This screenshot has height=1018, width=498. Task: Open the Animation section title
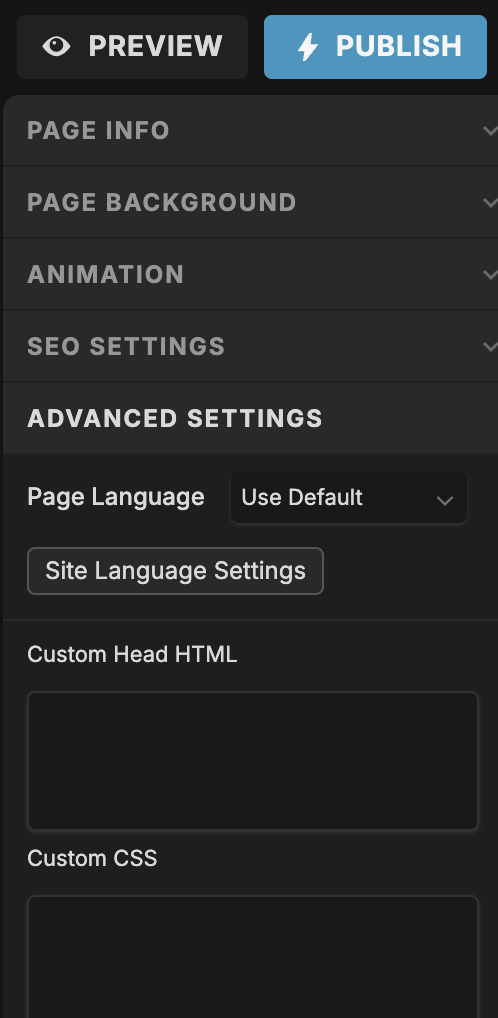click(x=105, y=275)
